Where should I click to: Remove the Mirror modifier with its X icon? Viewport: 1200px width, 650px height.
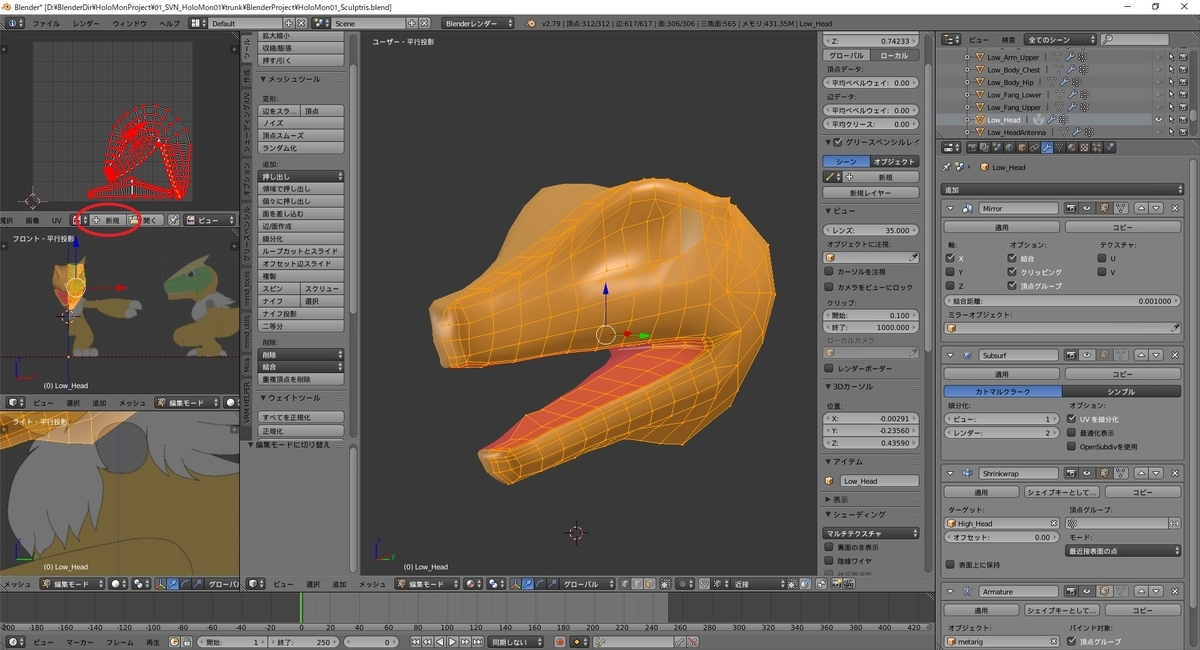coord(1177,208)
